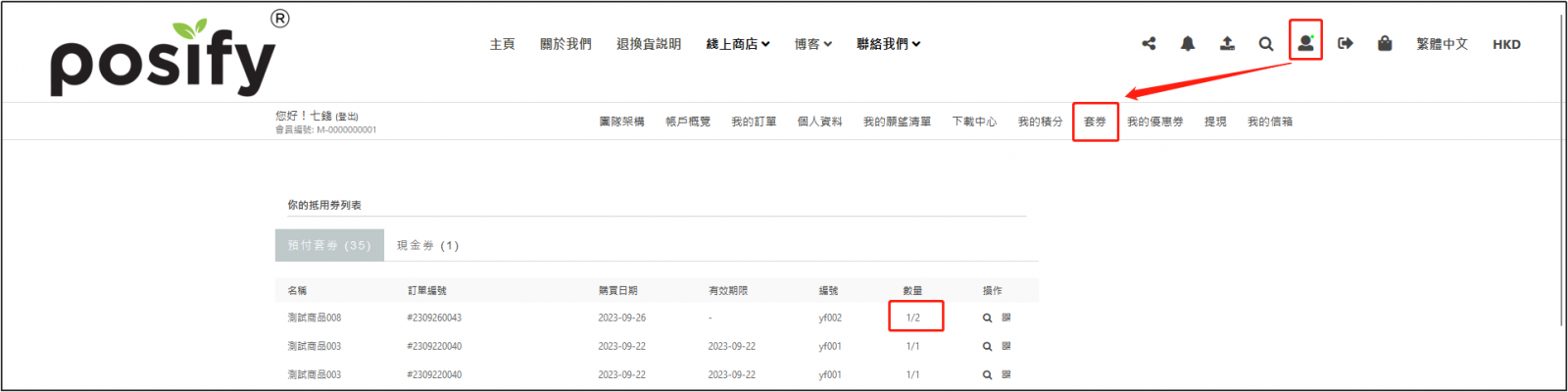1568x392 pixels.
Task: Switch to the 現金券 (1) tab
Action: coord(427,245)
